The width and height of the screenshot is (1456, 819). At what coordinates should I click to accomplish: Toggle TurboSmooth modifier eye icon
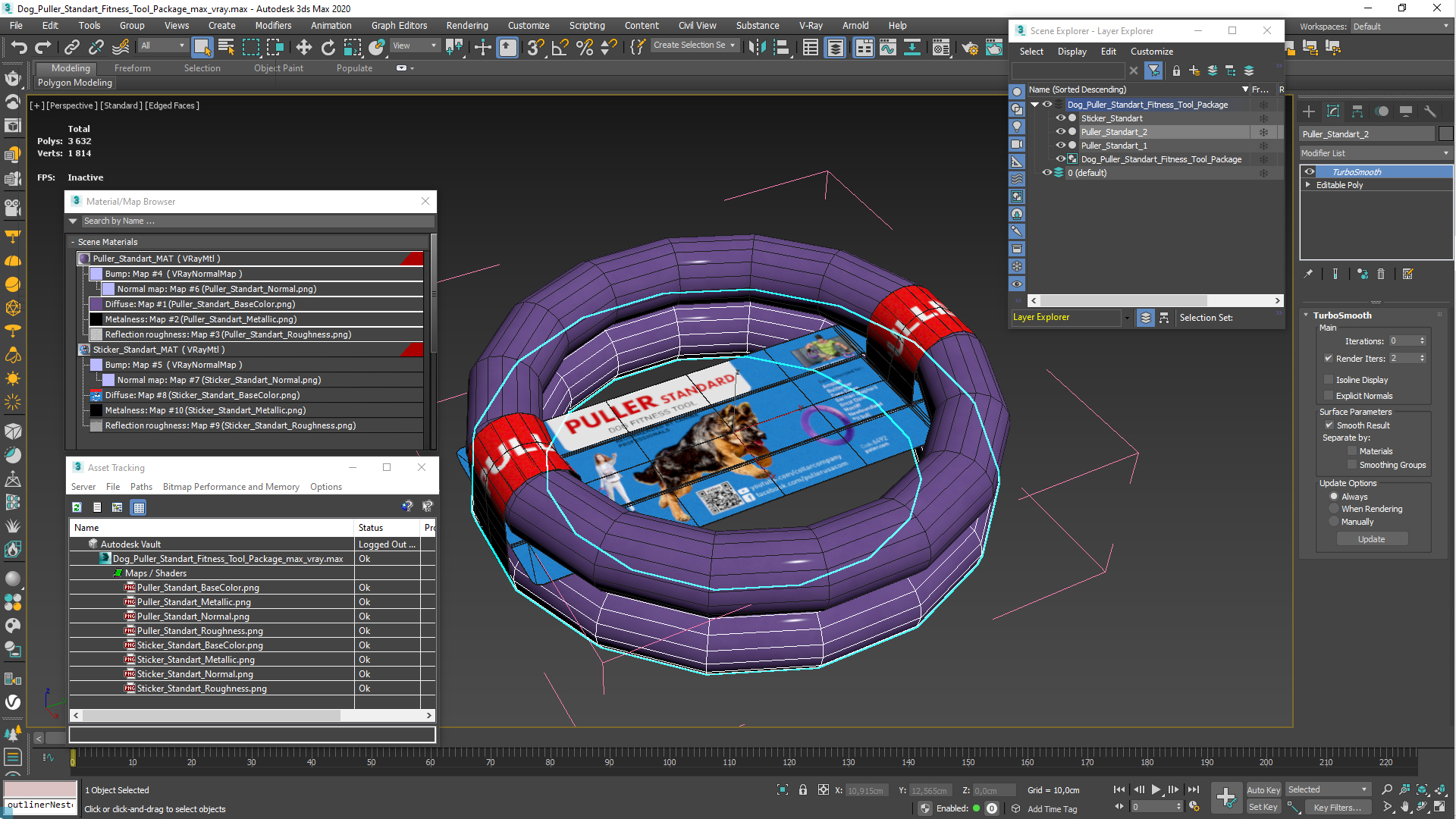coord(1310,172)
